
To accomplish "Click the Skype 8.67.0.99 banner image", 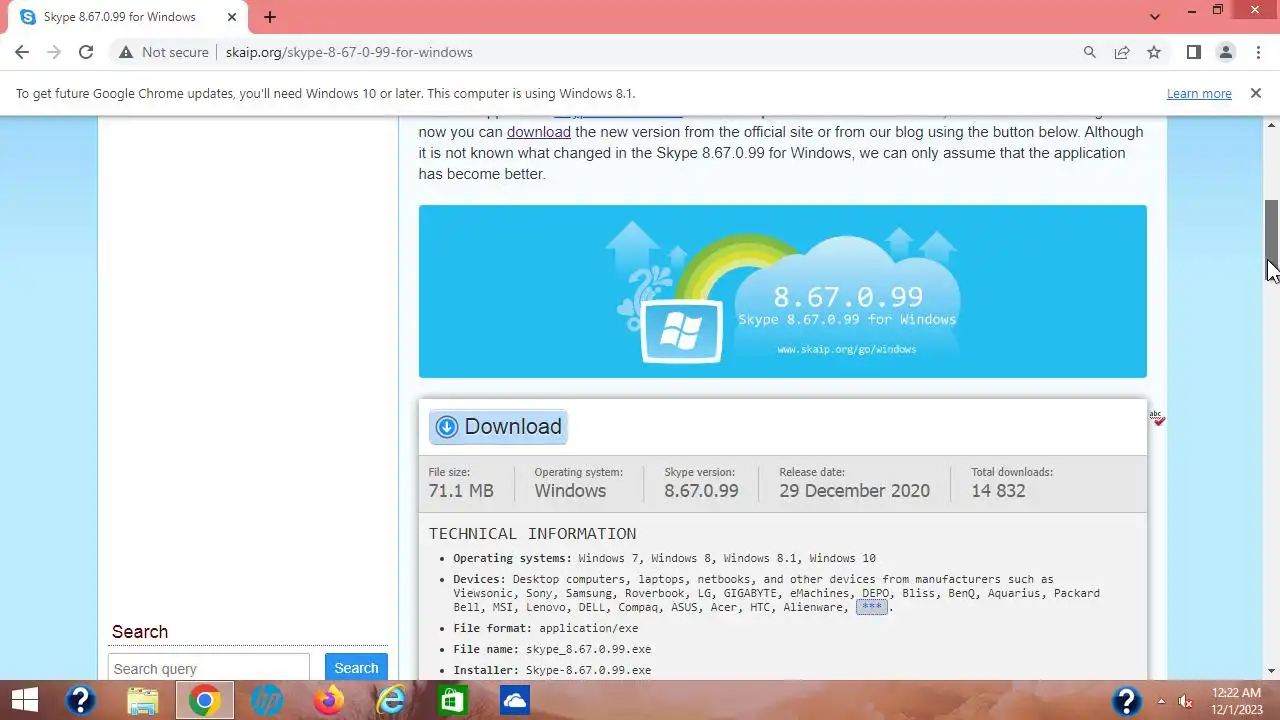I will [782, 291].
